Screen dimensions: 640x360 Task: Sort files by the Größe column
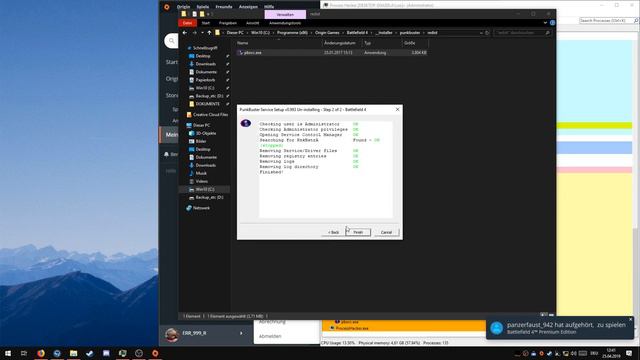pyautogui.click(x=410, y=43)
